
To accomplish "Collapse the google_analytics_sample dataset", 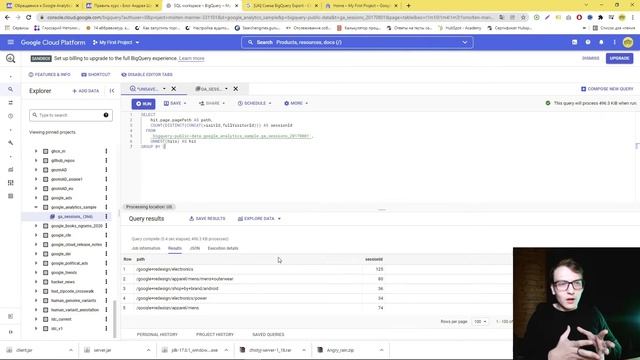I will pyautogui.click(x=36, y=207).
